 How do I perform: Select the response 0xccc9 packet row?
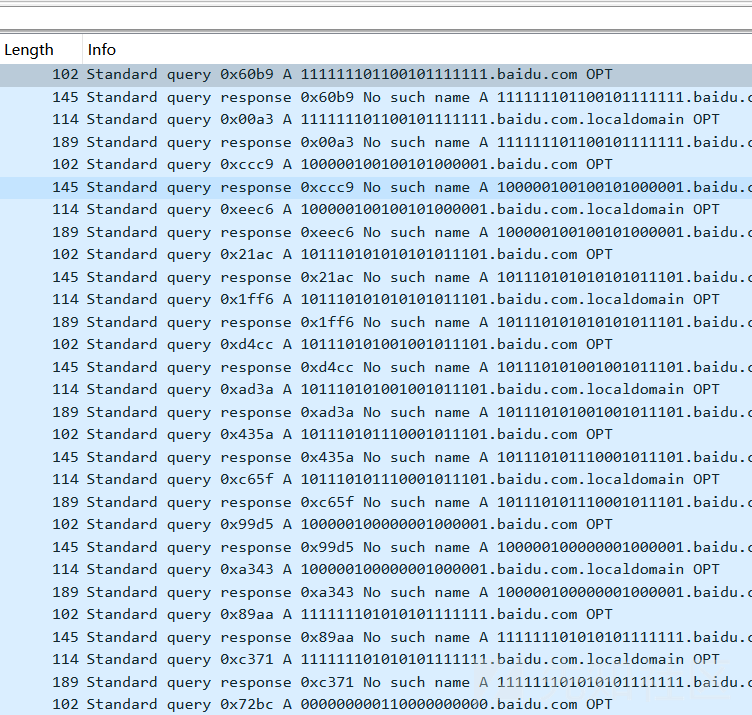(x=376, y=188)
